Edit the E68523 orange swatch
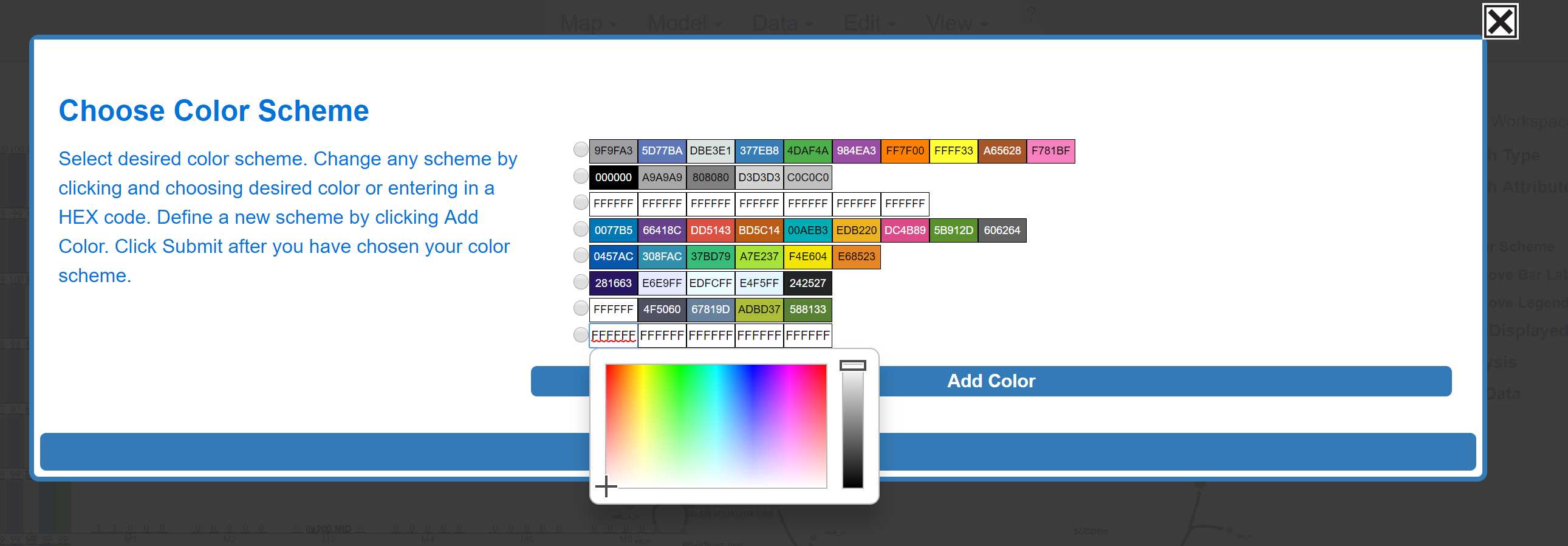The width and height of the screenshot is (1568, 546). (857, 257)
